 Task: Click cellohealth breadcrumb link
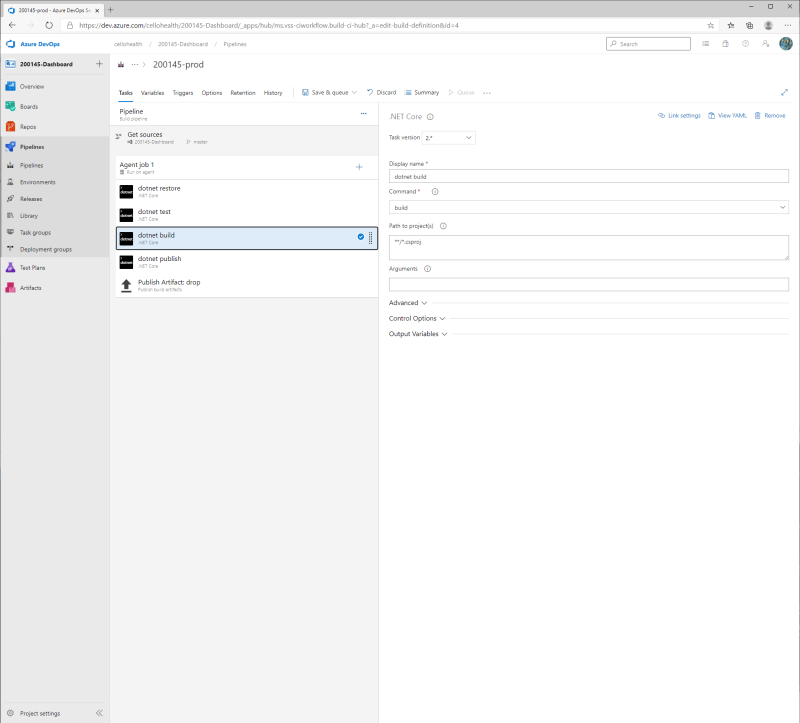pyautogui.click(x=128, y=44)
